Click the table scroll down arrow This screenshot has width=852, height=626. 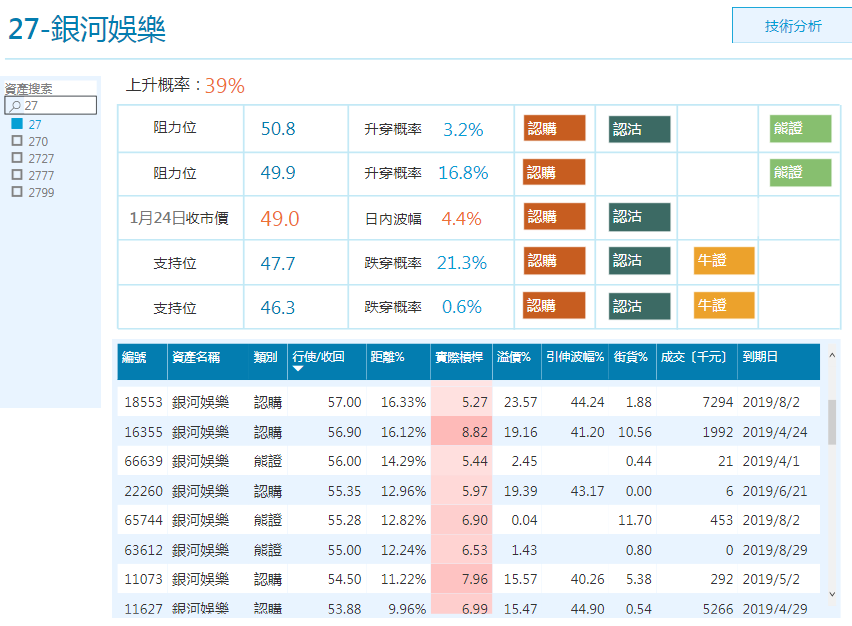pos(832,594)
